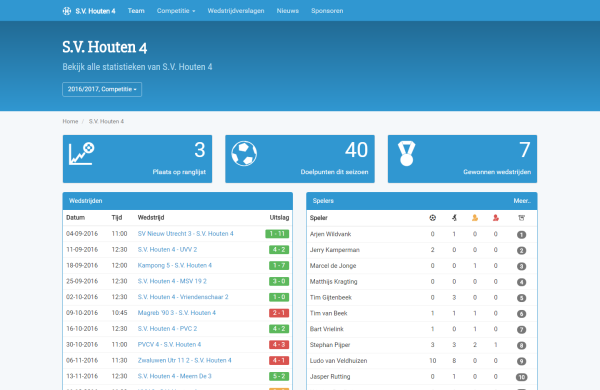Click the S.V. Houten 4 brand link

point(95,11)
